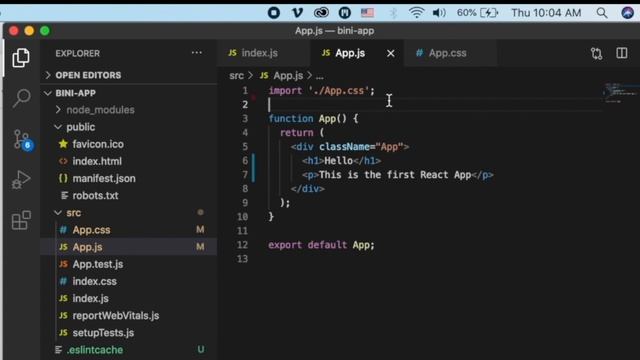
Task: Open macOS Spotlight search icon
Action: [602, 13]
